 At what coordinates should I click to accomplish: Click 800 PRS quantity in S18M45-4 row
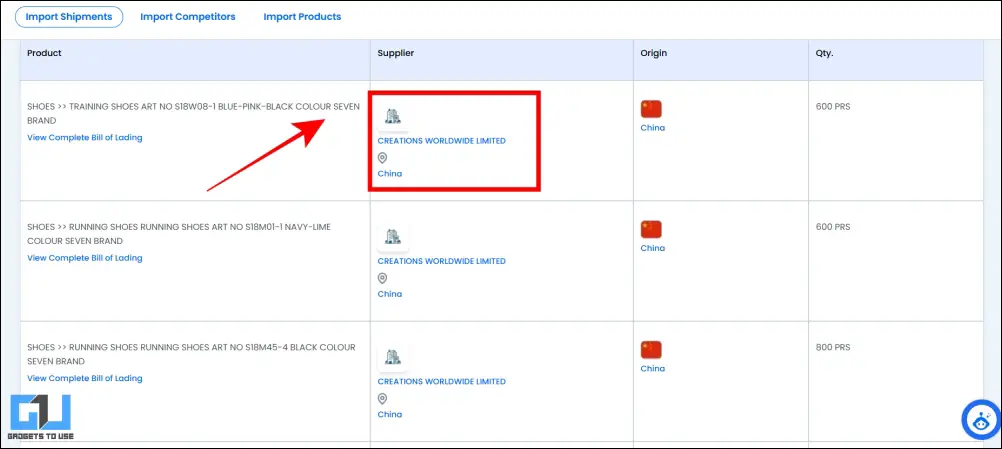(833, 347)
